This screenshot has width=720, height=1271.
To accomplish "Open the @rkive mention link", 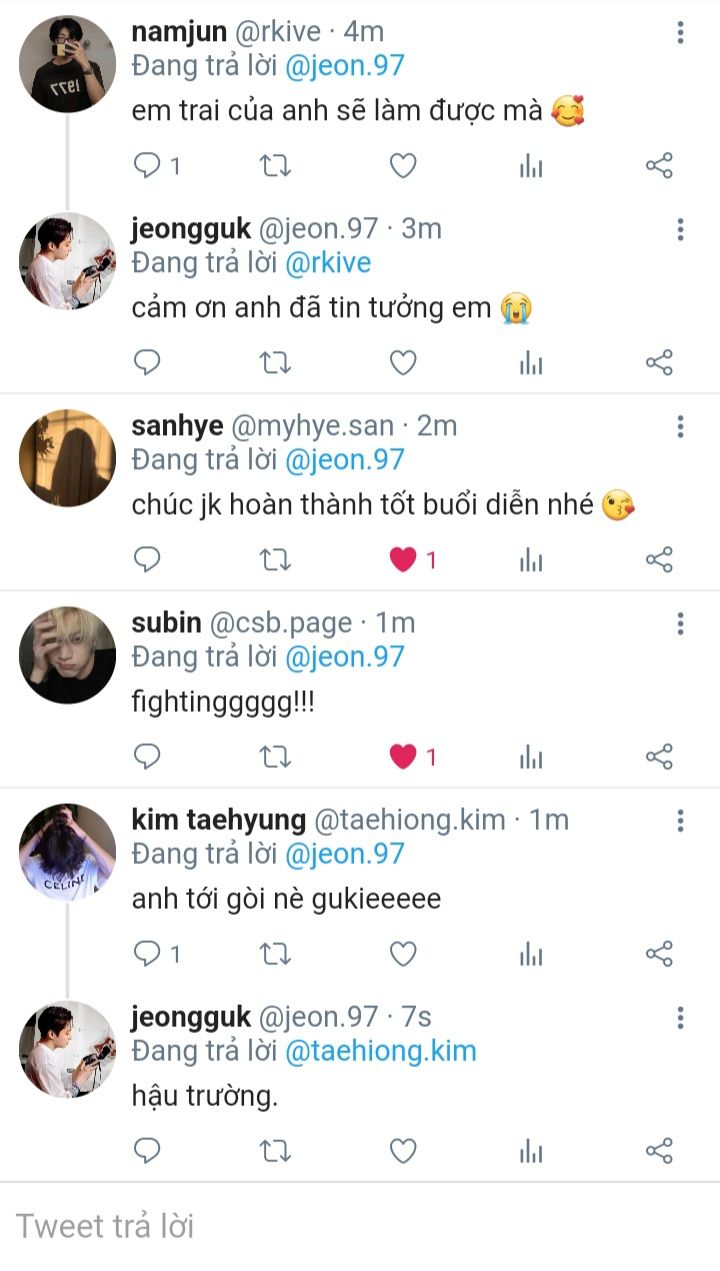I will (x=328, y=263).
